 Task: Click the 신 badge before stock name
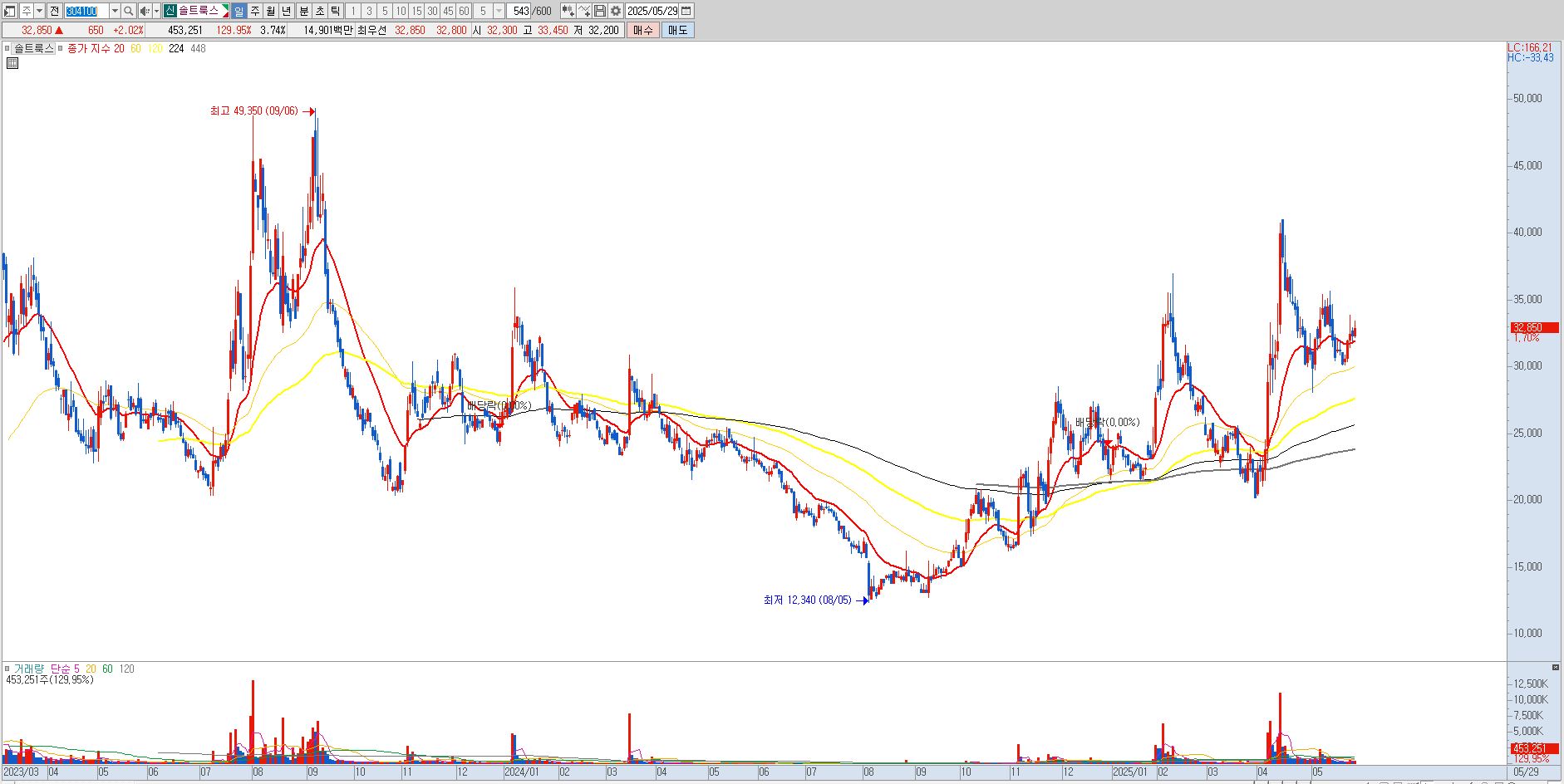[x=170, y=11]
